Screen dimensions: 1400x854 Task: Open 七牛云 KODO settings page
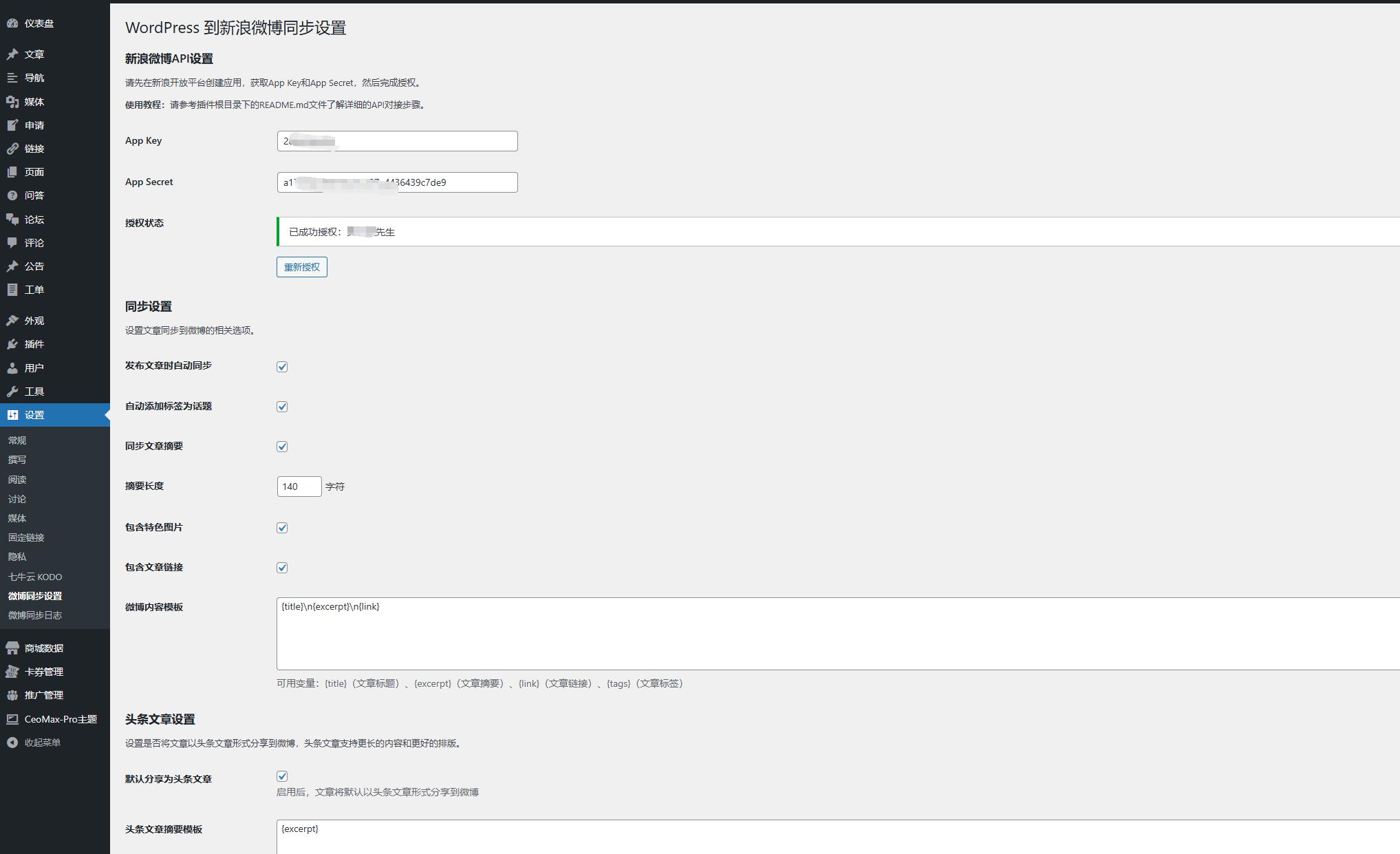click(x=35, y=577)
